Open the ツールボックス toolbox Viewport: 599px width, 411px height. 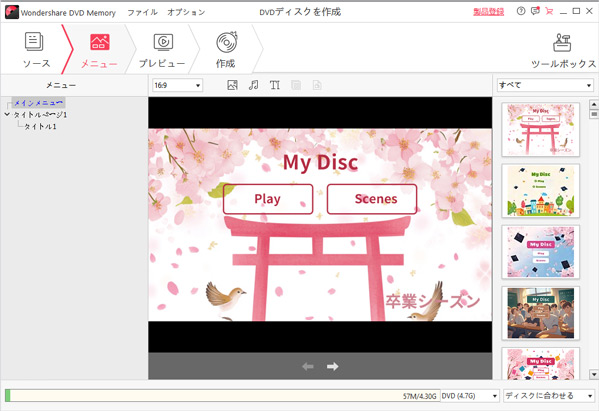point(563,50)
